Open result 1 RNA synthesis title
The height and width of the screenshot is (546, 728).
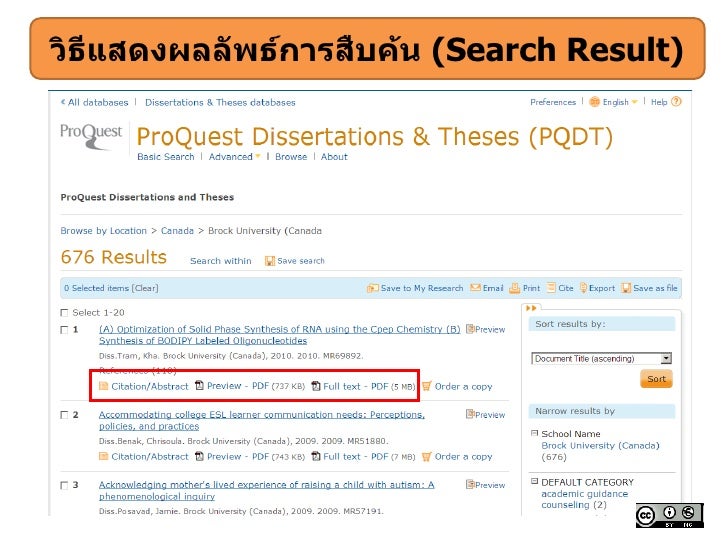coord(280,335)
